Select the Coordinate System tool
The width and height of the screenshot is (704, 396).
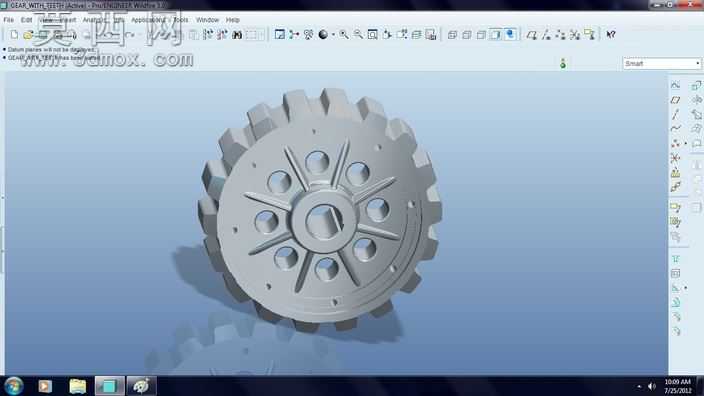(x=675, y=158)
